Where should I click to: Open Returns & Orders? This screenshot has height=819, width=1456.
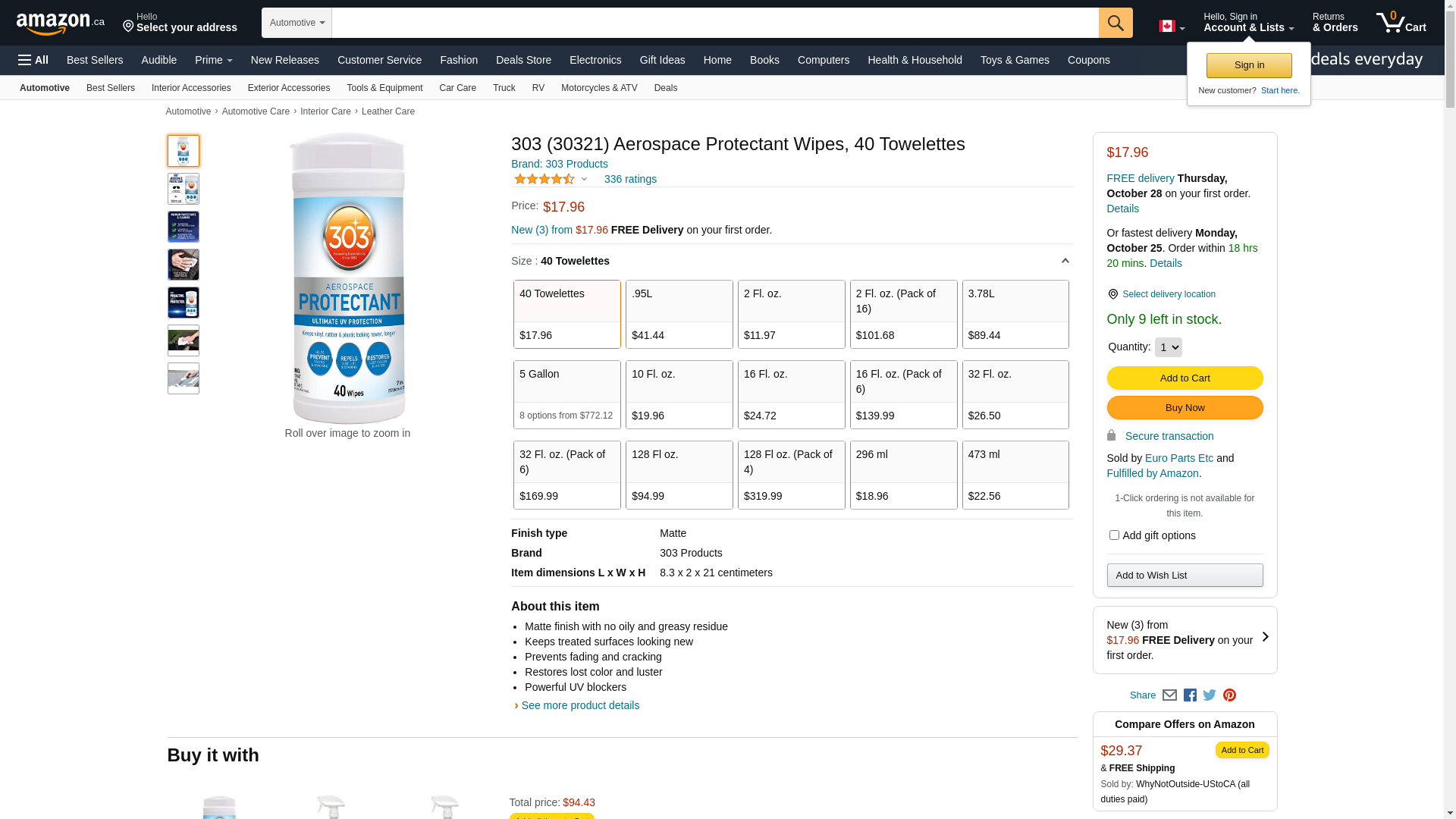tap(1335, 23)
